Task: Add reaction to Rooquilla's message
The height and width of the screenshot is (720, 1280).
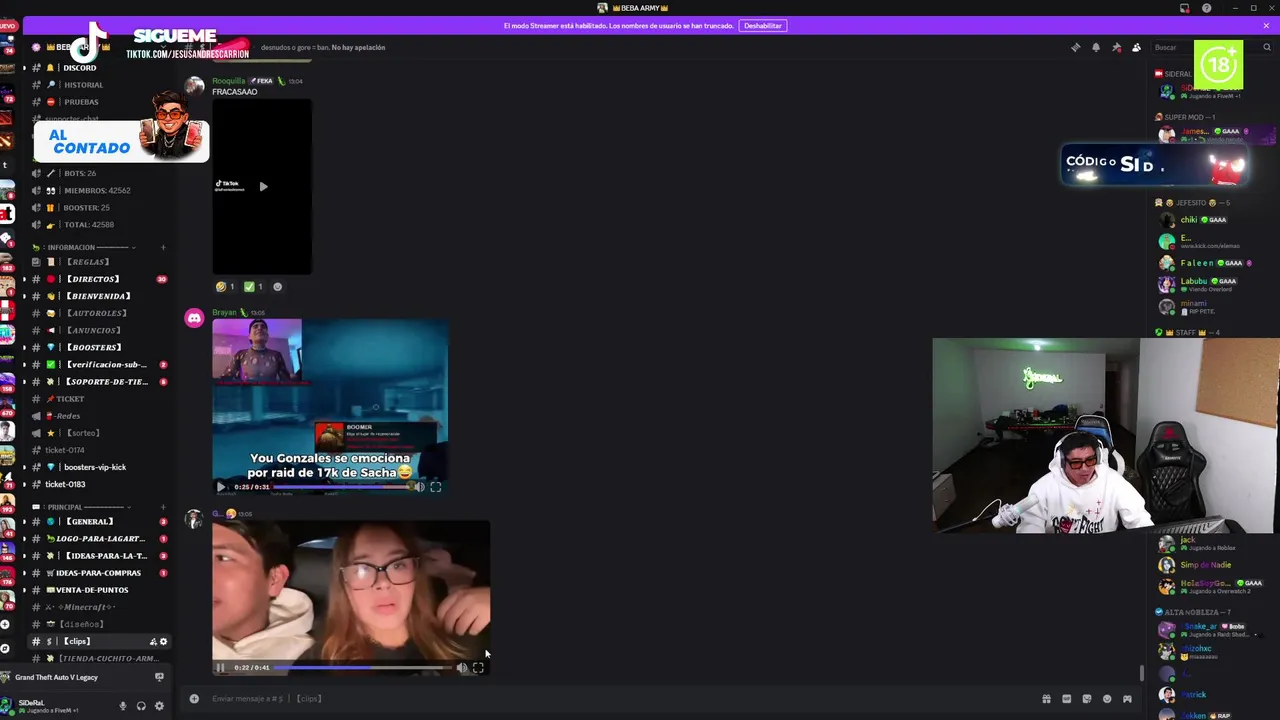Action: tap(277, 287)
